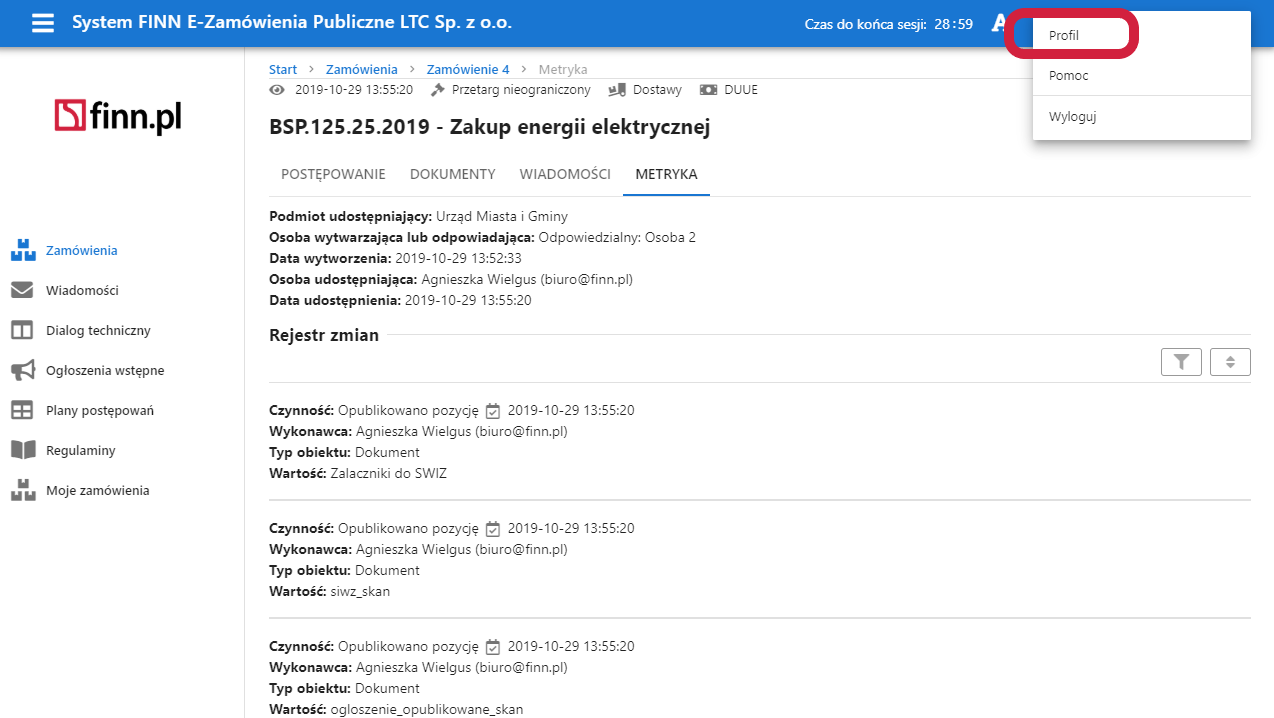Viewport: 1274px width, 718px height.
Task: Go to Zamówienia in breadcrumb
Action: (362, 69)
